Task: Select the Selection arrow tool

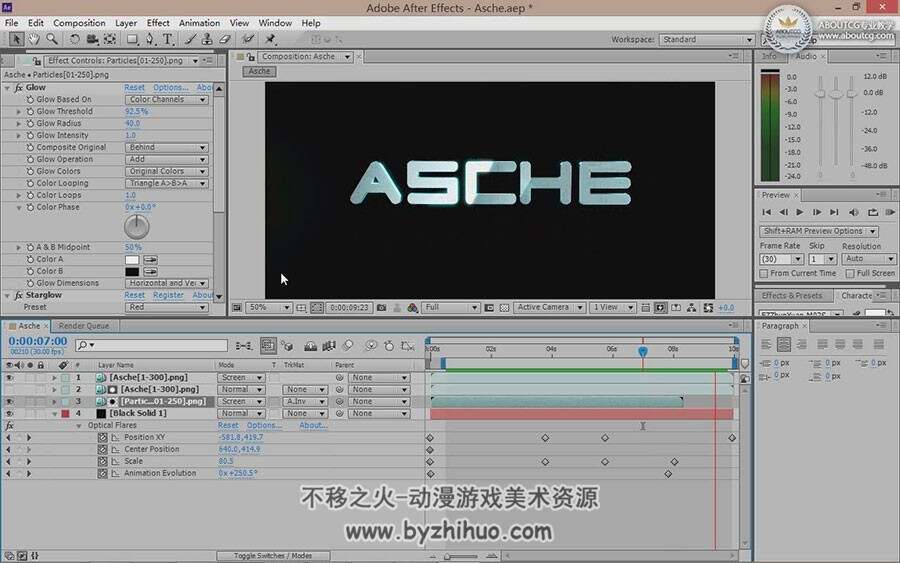Action: click(x=16, y=39)
